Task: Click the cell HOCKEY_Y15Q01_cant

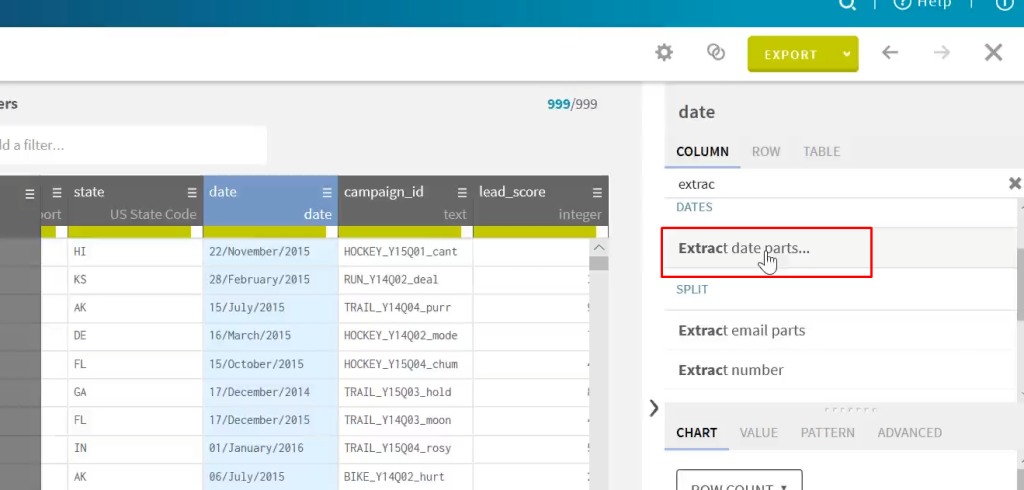Action: pyautogui.click(x=406, y=252)
